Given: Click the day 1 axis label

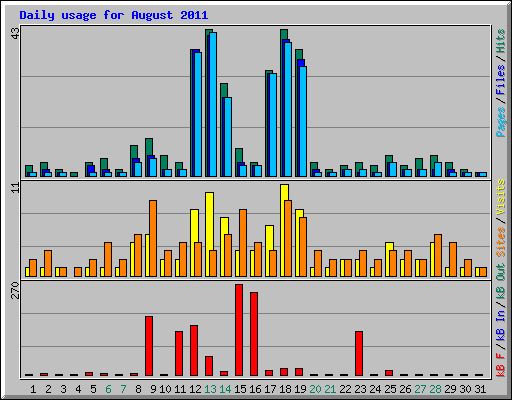Looking at the screenshot, I should coord(33,389).
